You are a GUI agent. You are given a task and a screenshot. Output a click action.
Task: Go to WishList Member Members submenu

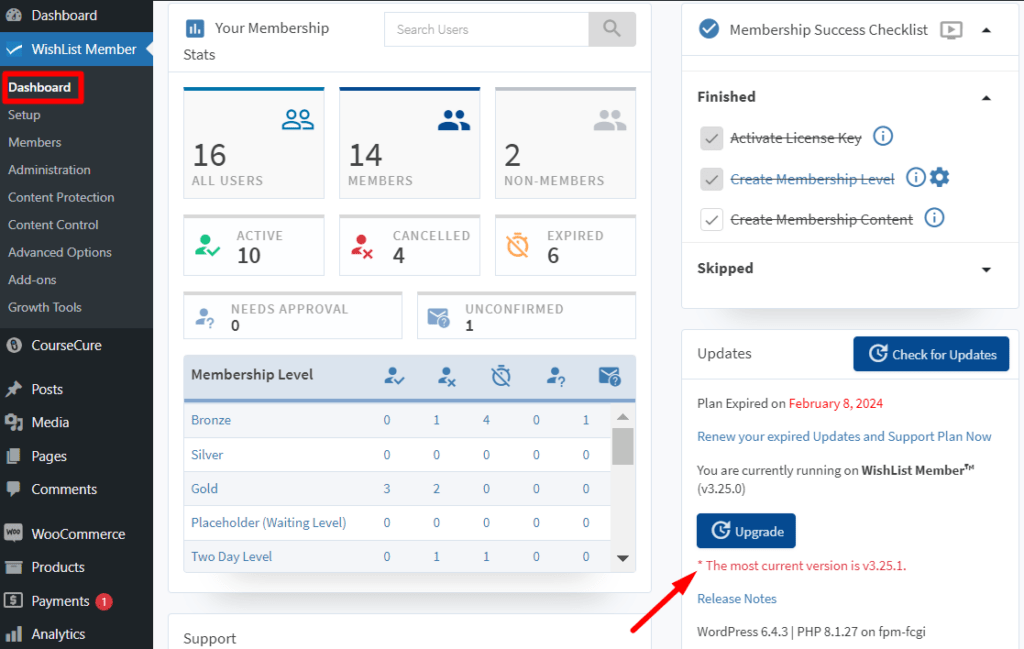pyautogui.click(x=35, y=142)
